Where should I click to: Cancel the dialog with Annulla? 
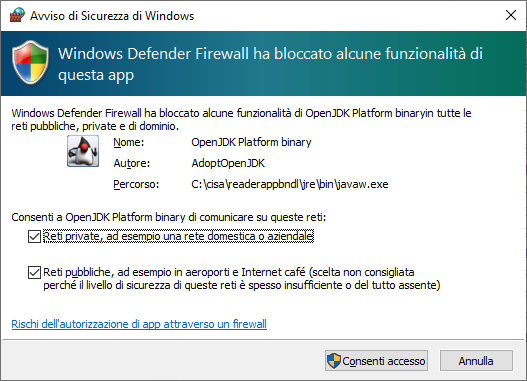tap(476, 361)
